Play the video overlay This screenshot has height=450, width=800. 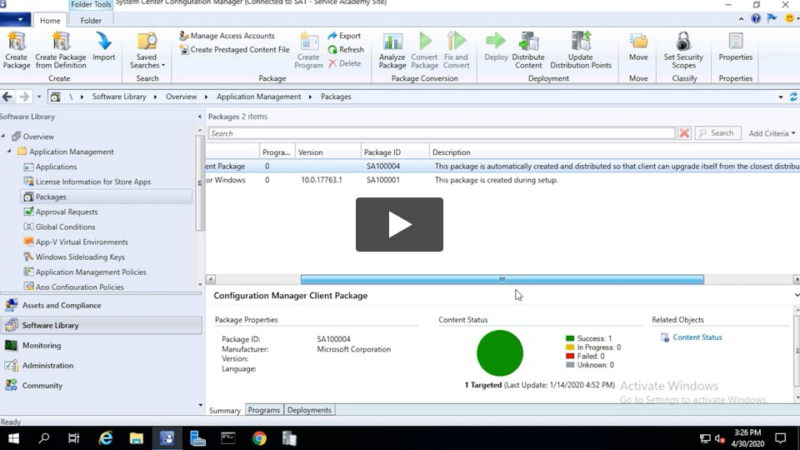(x=399, y=224)
